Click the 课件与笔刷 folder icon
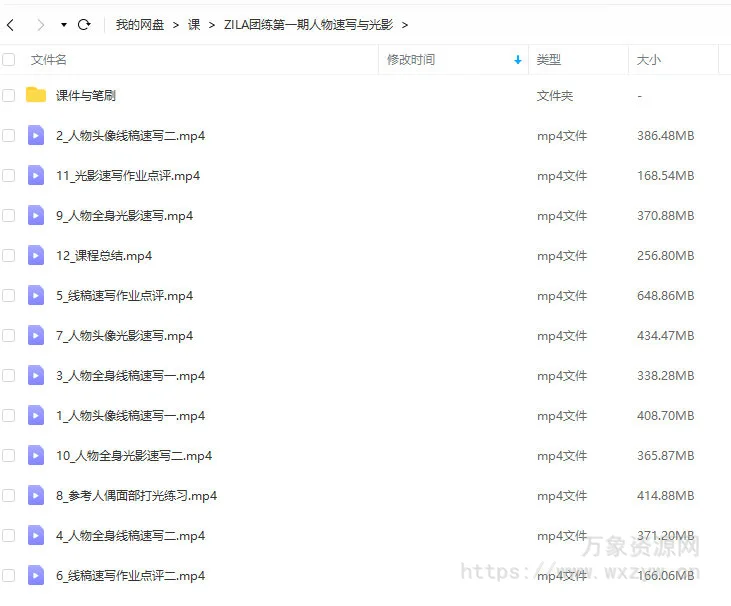Image resolution: width=731 pixels, height=606 pixels. click(x=36, y=96)
